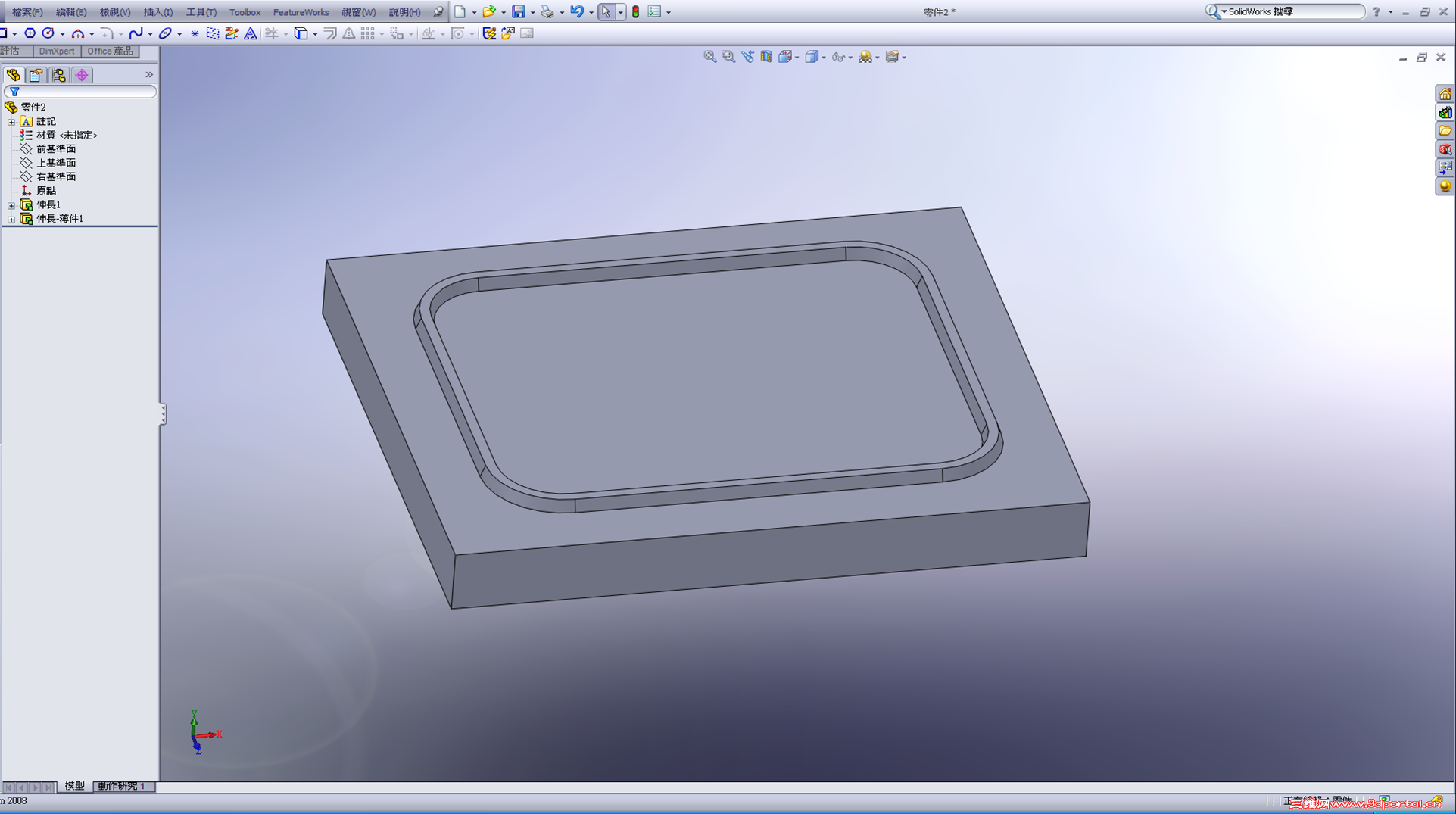Screen dimensions: 1456x814
Task: Open the Toolbox menu
Action: tap(245, 12)
